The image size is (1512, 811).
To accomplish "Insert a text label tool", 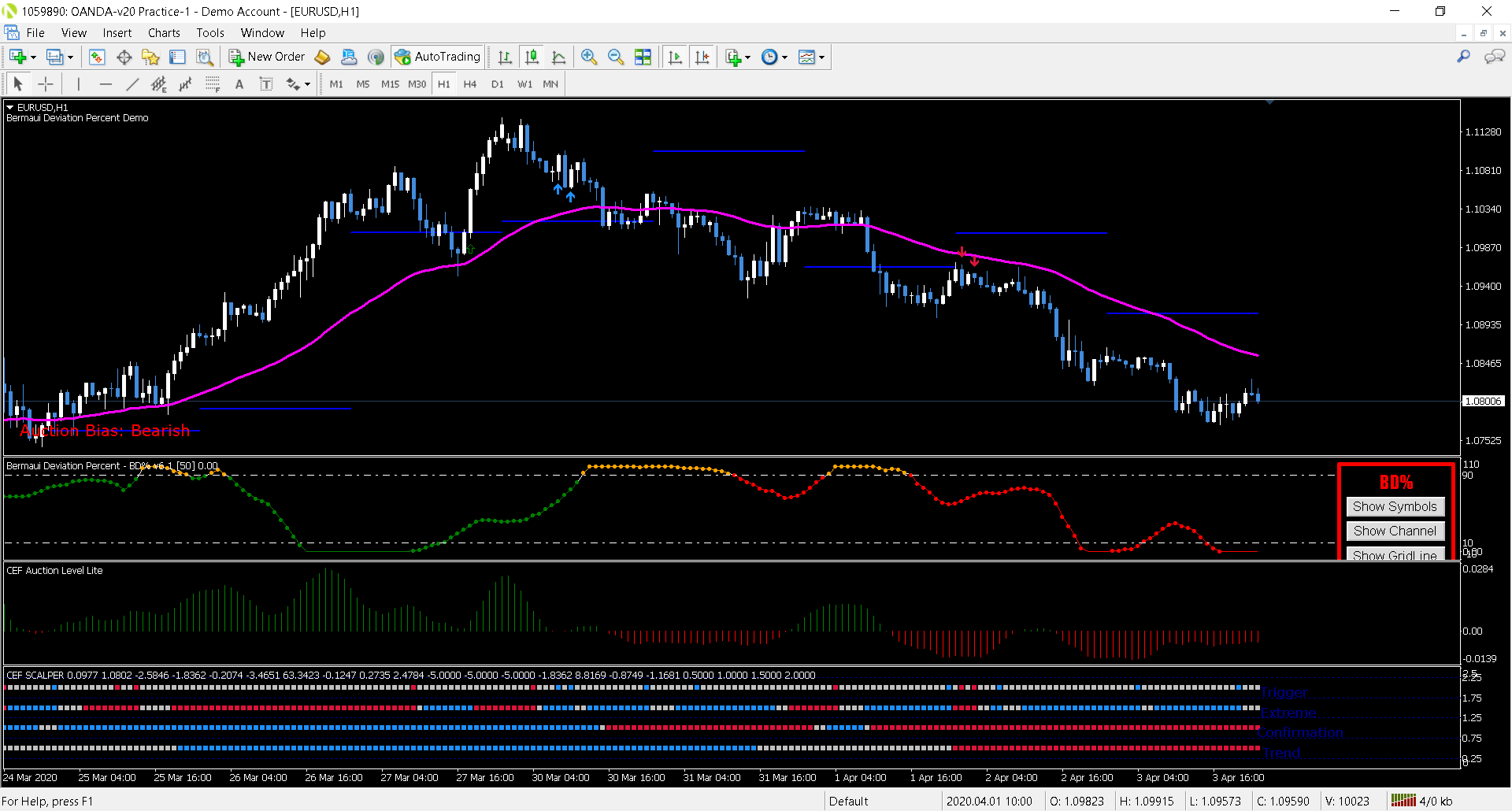I will click(x=266, y=84).
